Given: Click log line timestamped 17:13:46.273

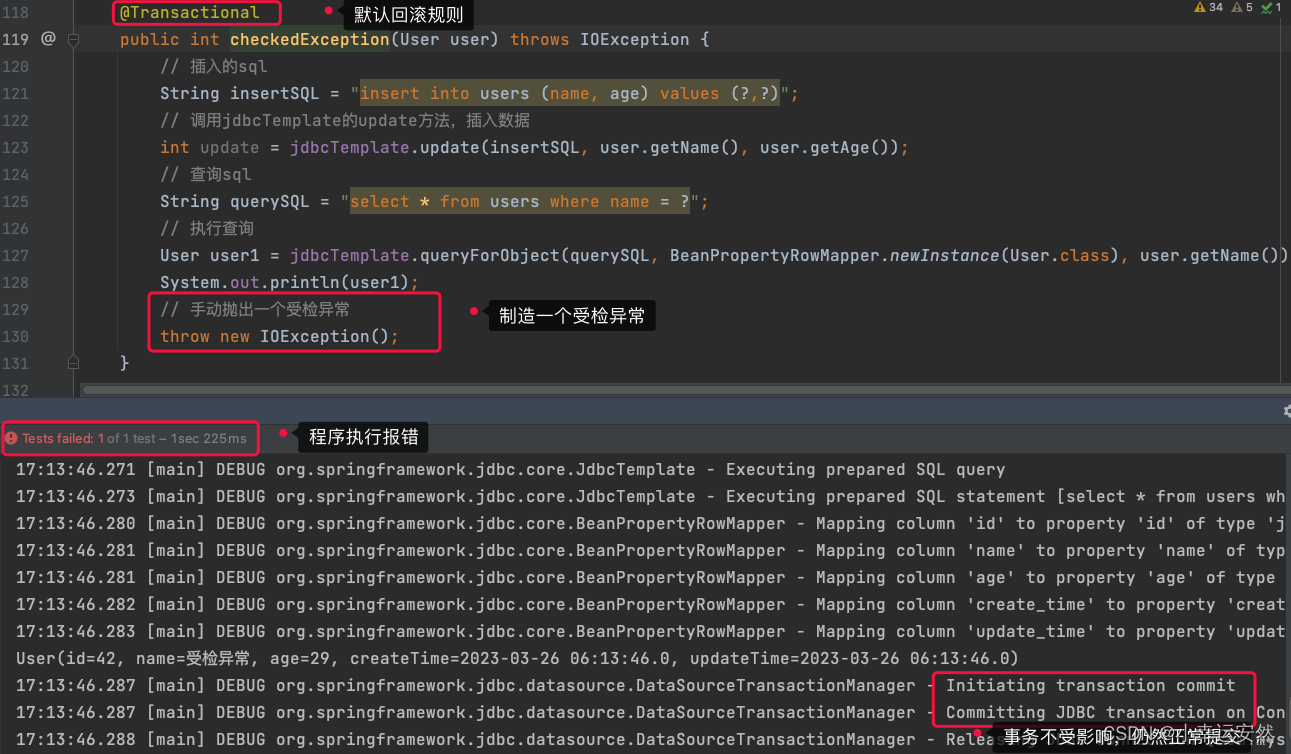Looking at the screenshot, I should click(650, 497).
